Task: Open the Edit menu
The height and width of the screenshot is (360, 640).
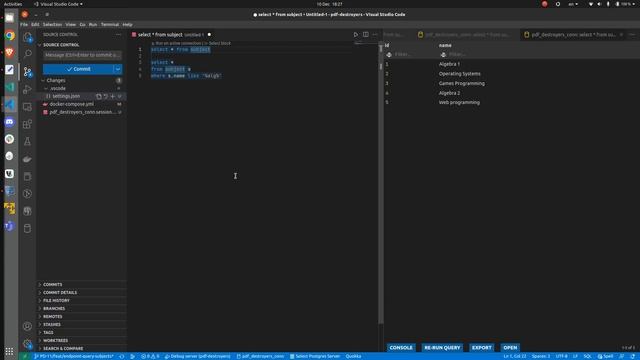Action: pyautogui.click(x=35, y=24)
